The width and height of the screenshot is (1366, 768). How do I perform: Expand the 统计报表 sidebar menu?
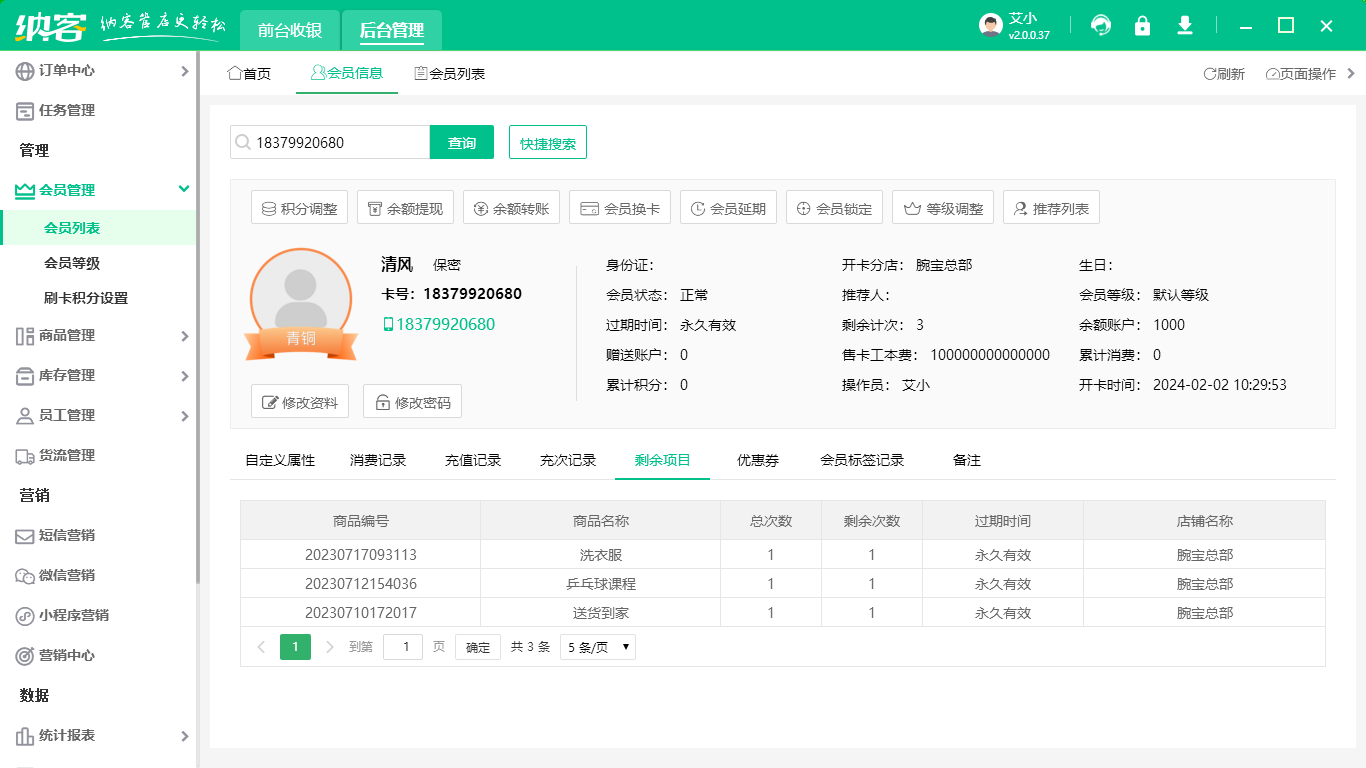tap(98, 736)
